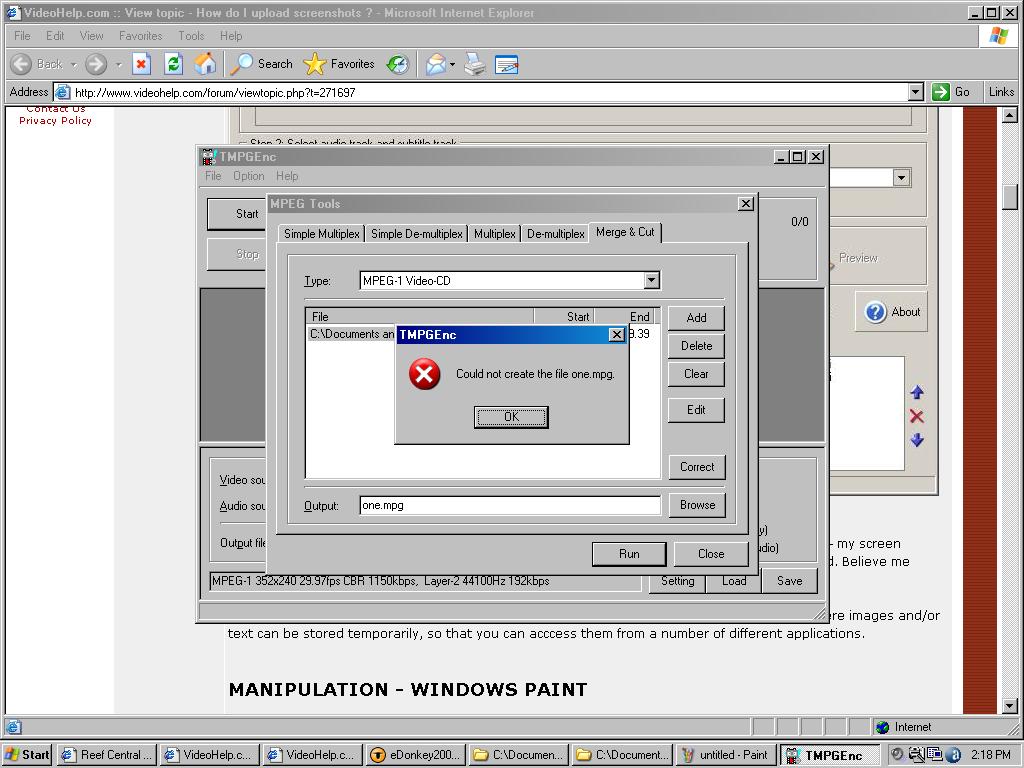Viewport: 1024px width, 768px height.
Task: Click the File column header
Action: [419, 317]
